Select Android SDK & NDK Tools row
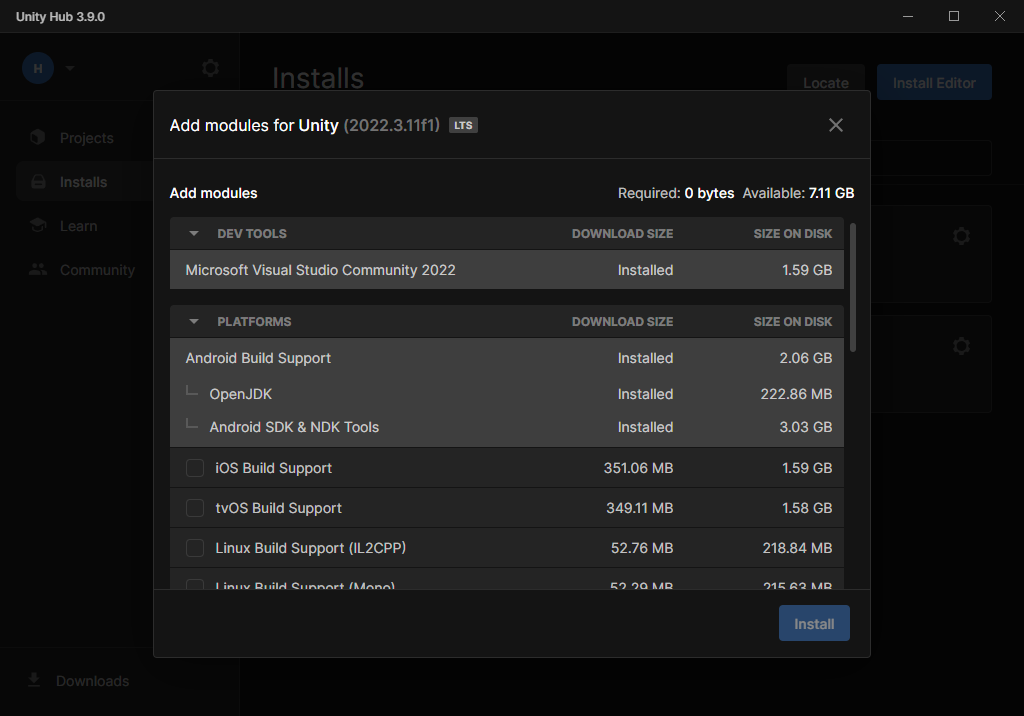This screenshot has height=716, width=1024. (x=507, y=427)
